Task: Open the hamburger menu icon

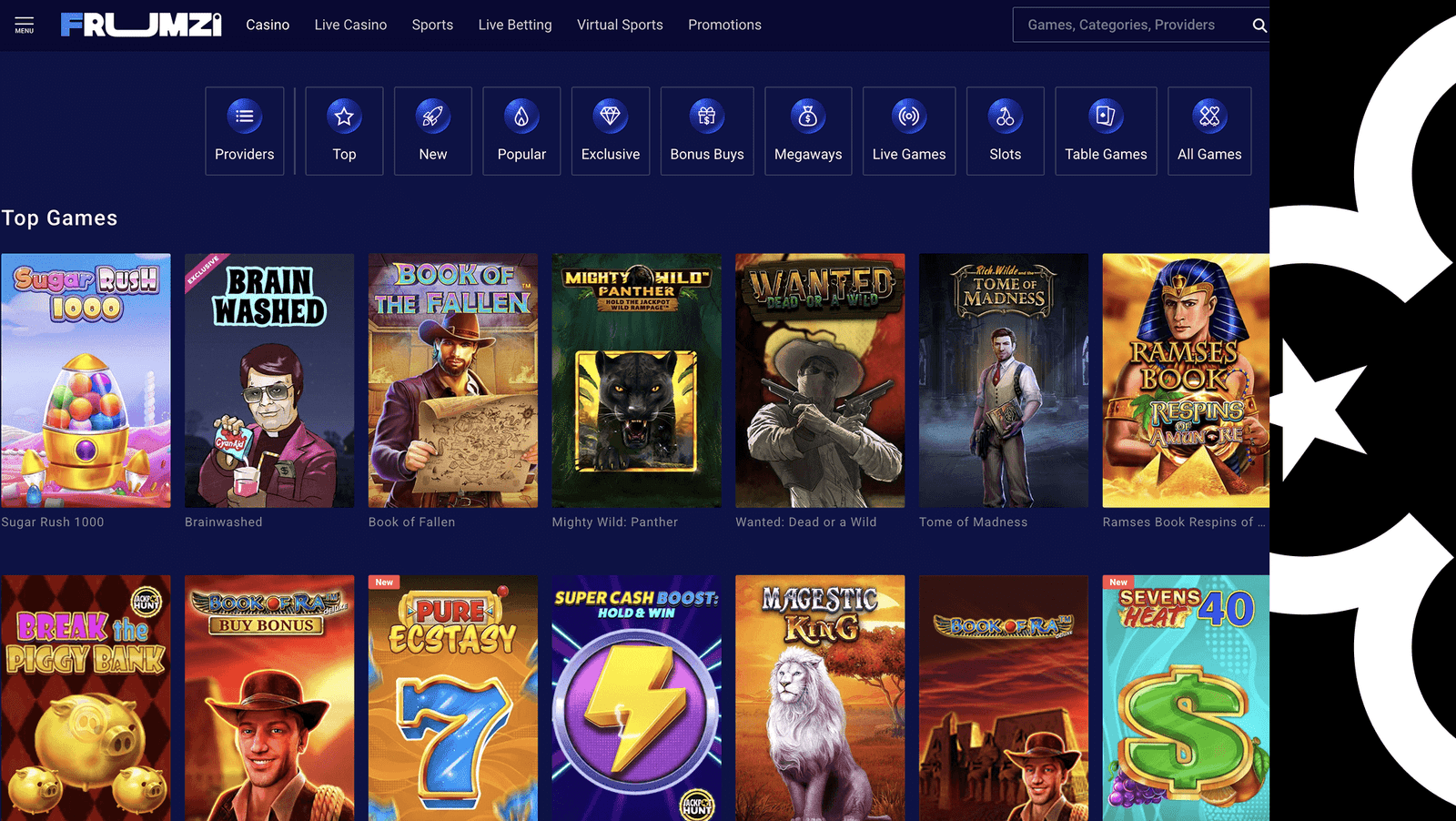Action: click(25, 25)
